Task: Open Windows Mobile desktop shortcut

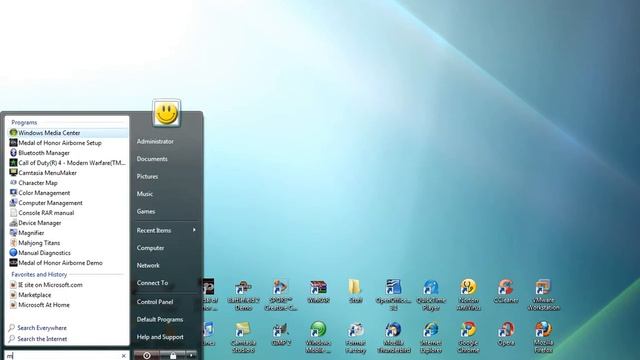Action: tap(318, 337)
